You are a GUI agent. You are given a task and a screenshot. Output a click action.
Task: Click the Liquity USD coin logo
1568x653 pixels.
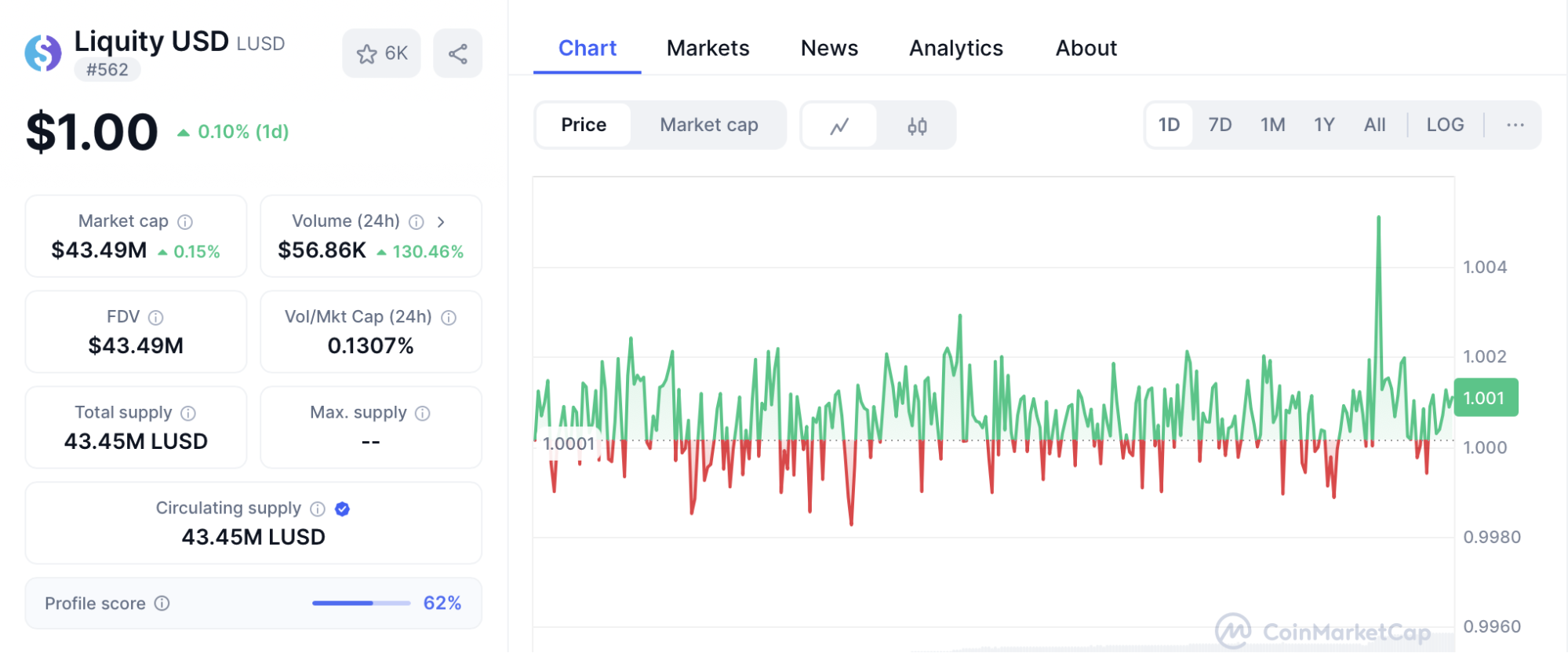pyautogui.click(x=43, y=53)
